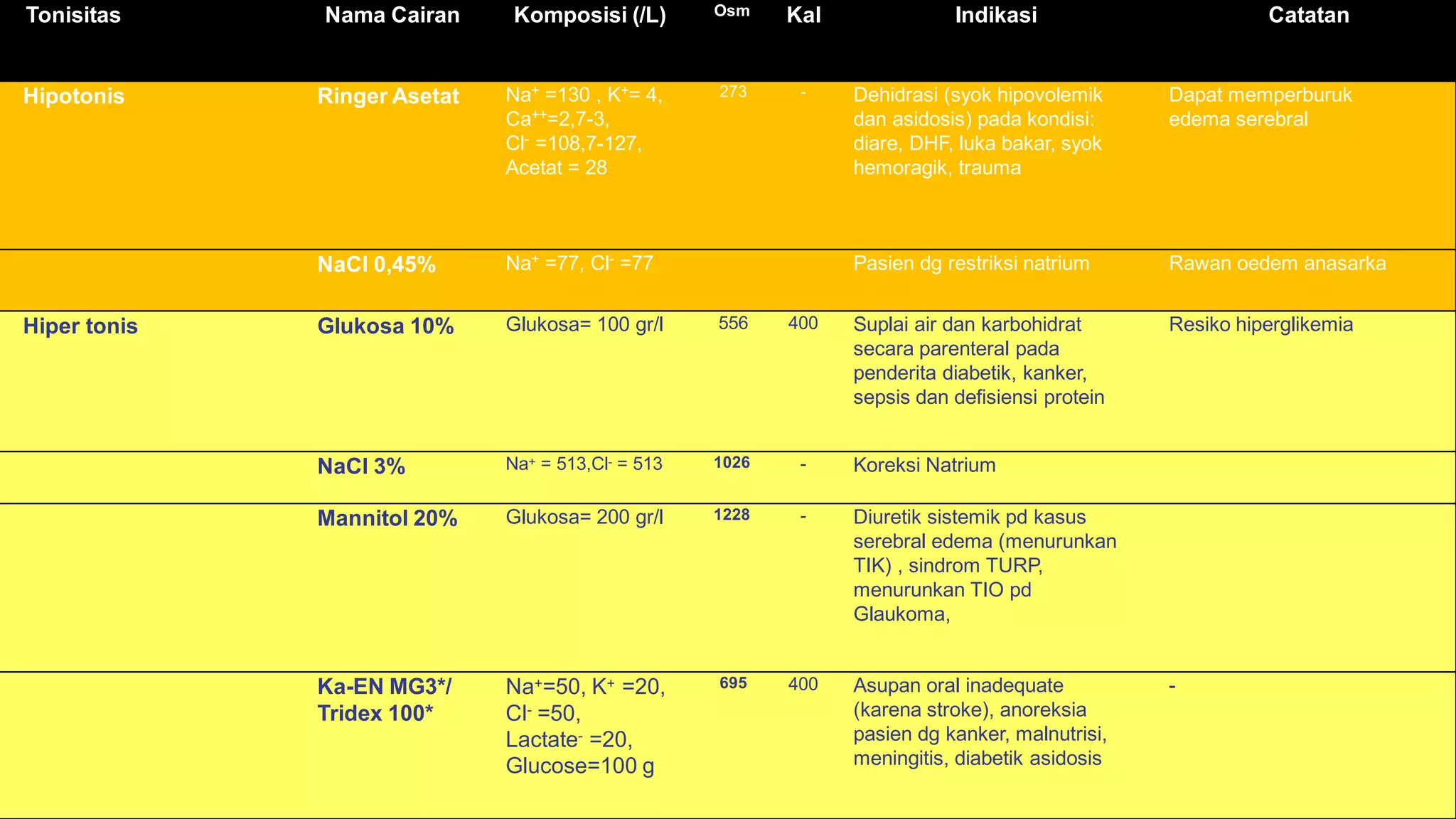Click the NaCl 3% fluid name
The width and height of the screenshot is (1456, 819).
coord(361,467)
